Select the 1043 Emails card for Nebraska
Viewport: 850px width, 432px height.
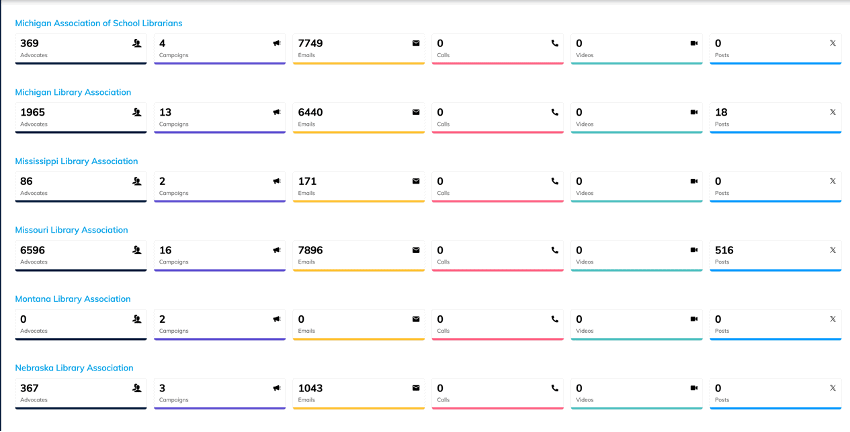tap(358, 393)
